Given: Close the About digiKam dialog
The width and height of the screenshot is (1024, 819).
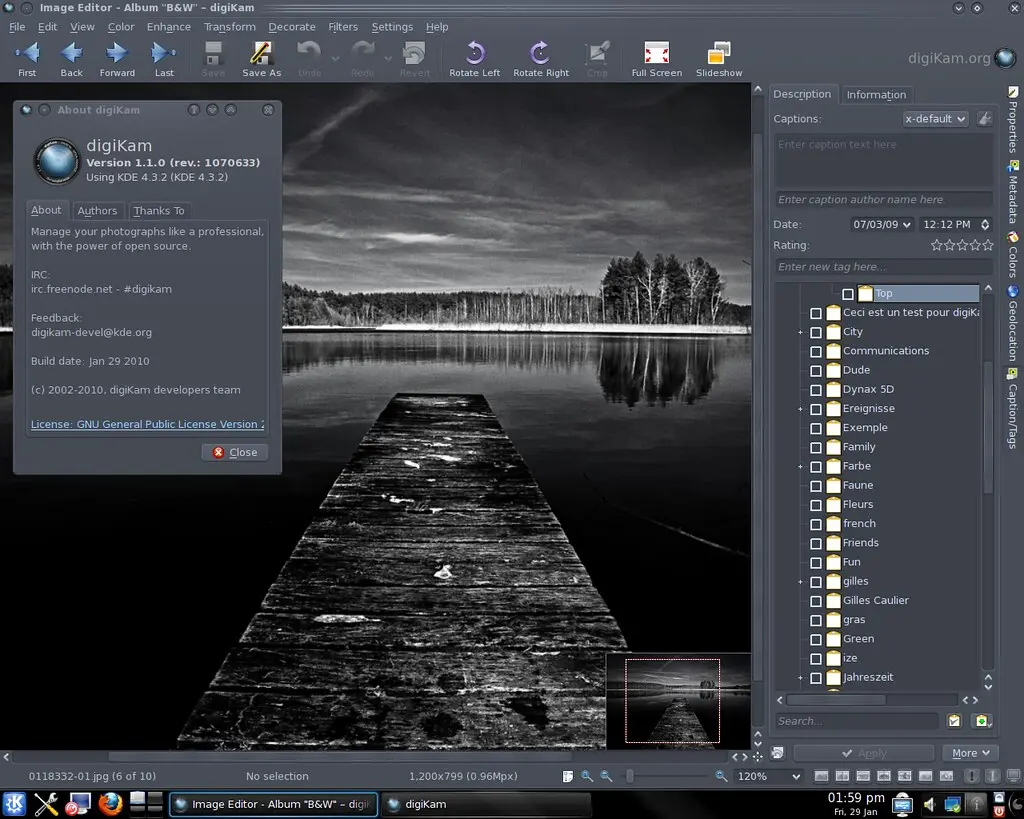Looking at the screenshot, I should click(234, 452).
